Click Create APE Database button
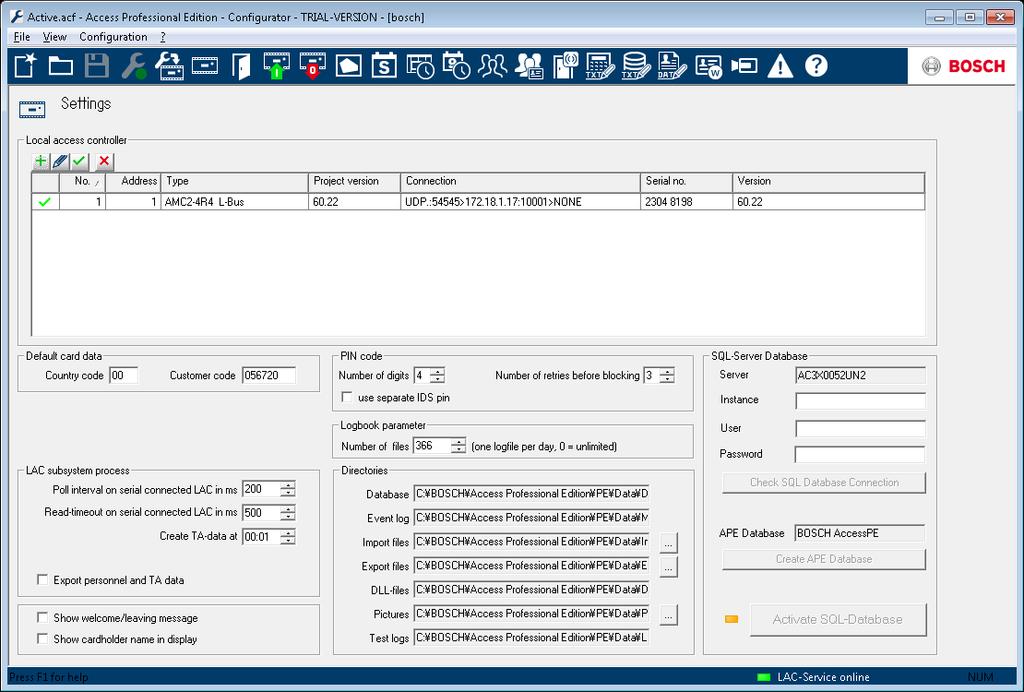 click(x=824, y=559)
